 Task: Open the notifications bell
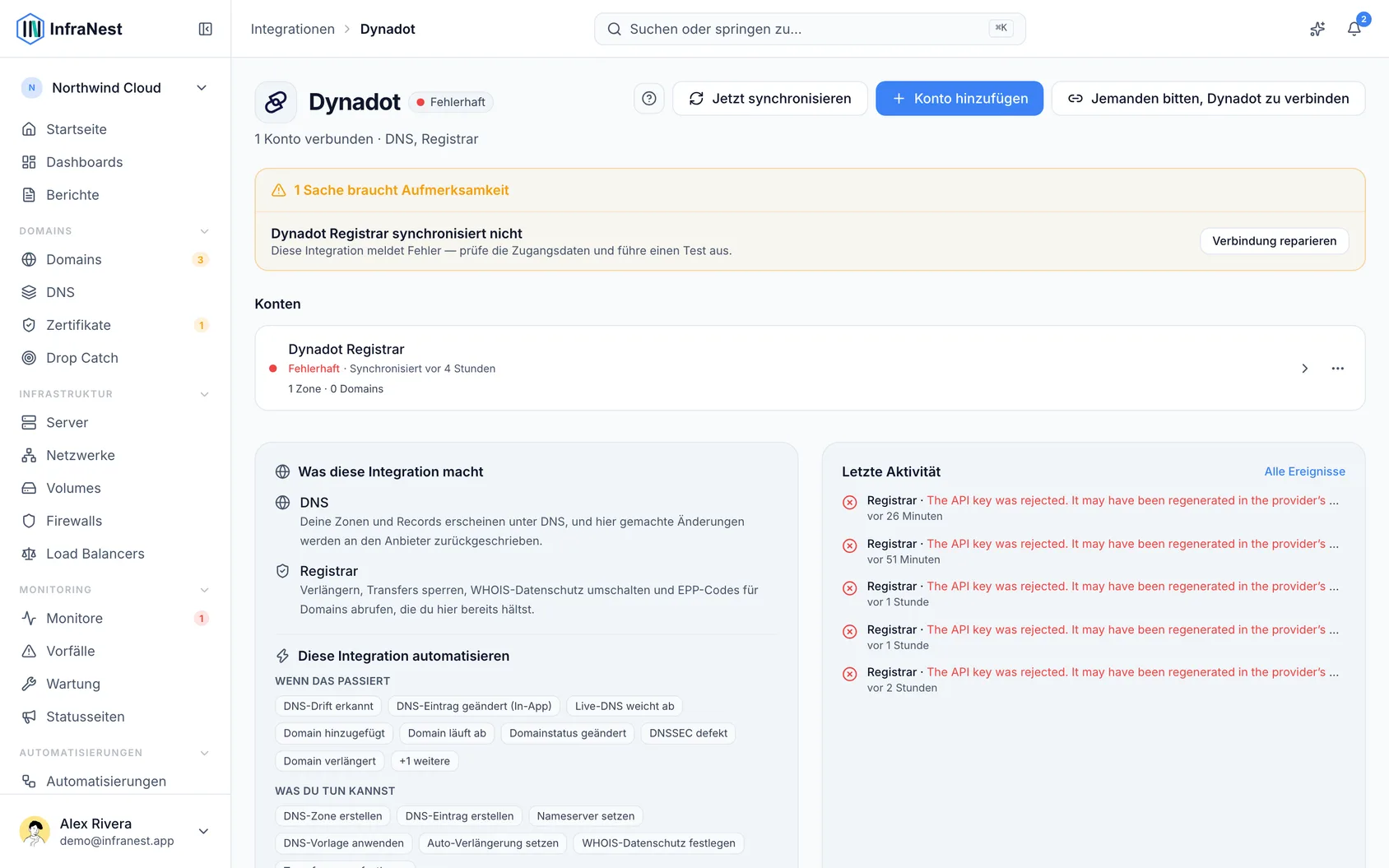[1354, 29]
